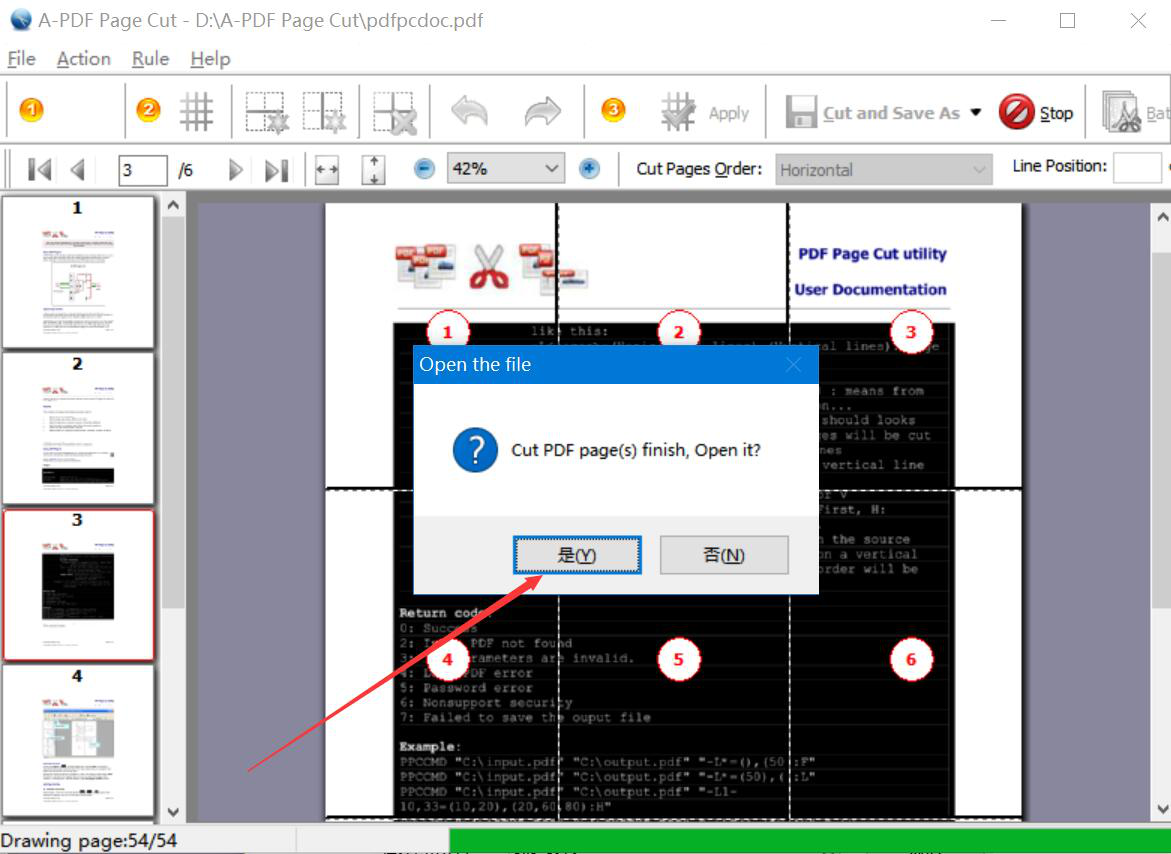Go to the previous page
1171x854 pixels.
(78, 170)
